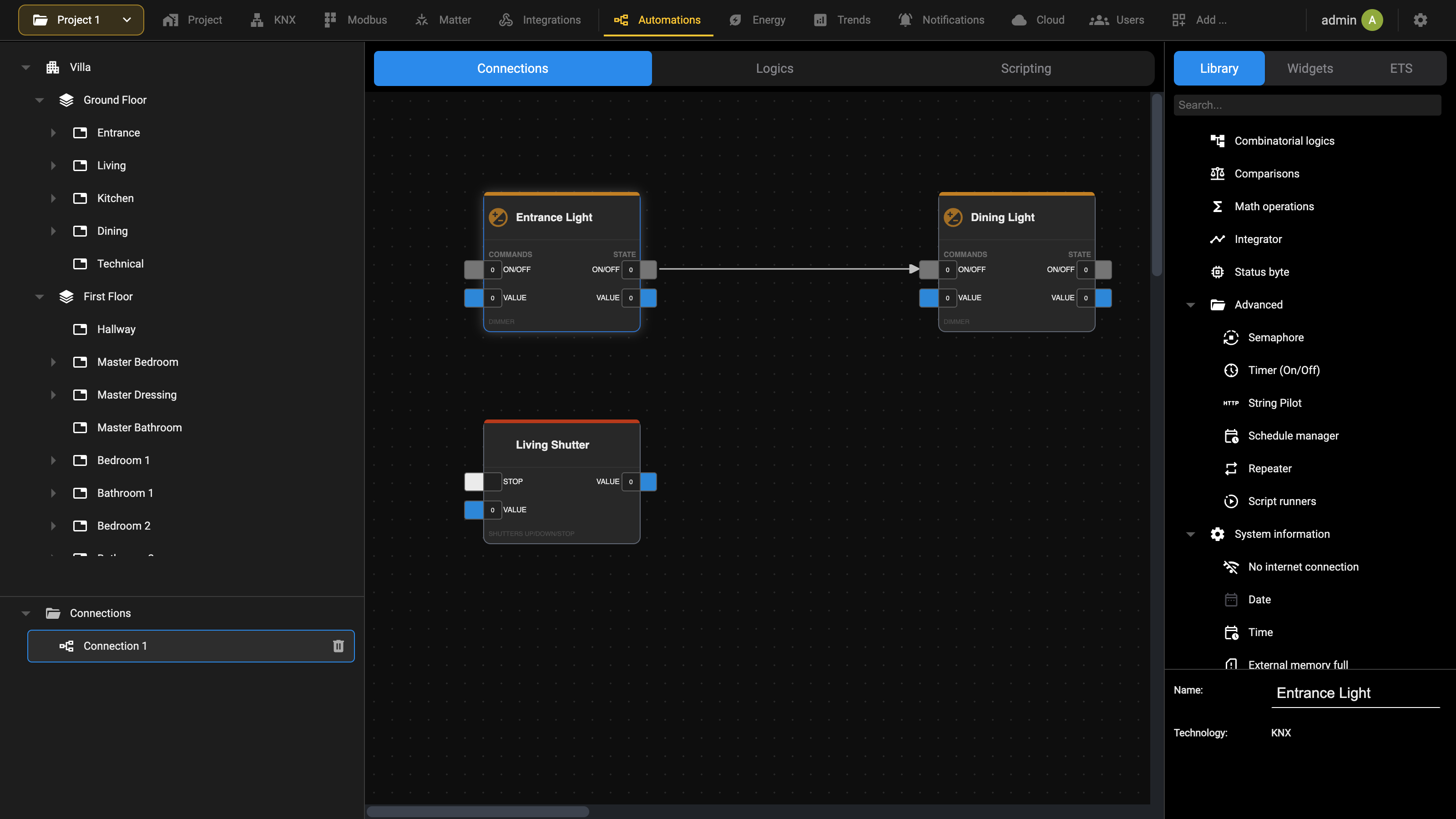The width and height of the screenshot is (1456, 819).
Task: Delete Connection 1 with trash icon
Action: coord(338,646)
